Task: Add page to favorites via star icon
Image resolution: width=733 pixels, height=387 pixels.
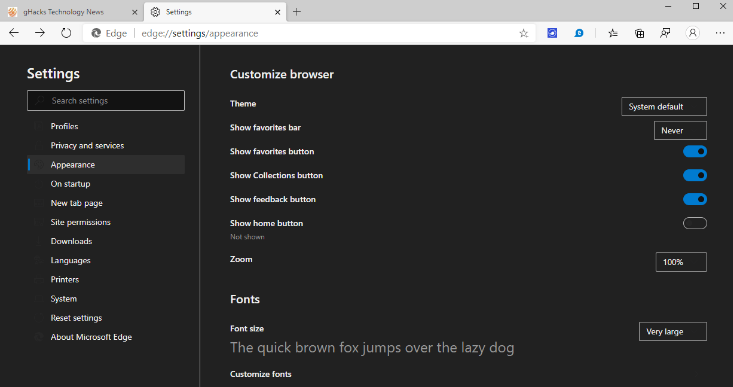Action: (524, 33)
